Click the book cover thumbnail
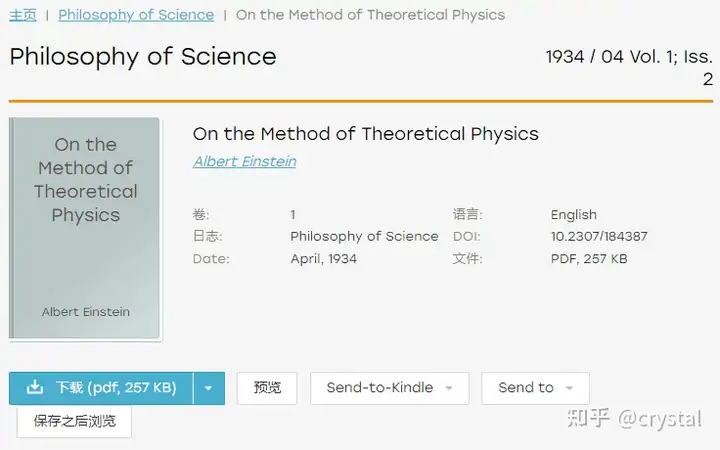Image resolution: width=720 pixels, height=450 pixels. (x=84, y=228)
